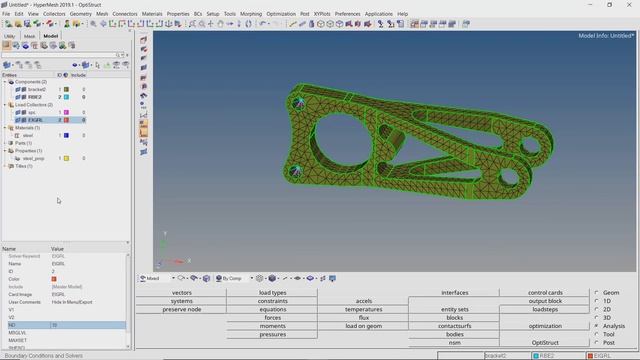Expand the Titles folder

[5, 166]
